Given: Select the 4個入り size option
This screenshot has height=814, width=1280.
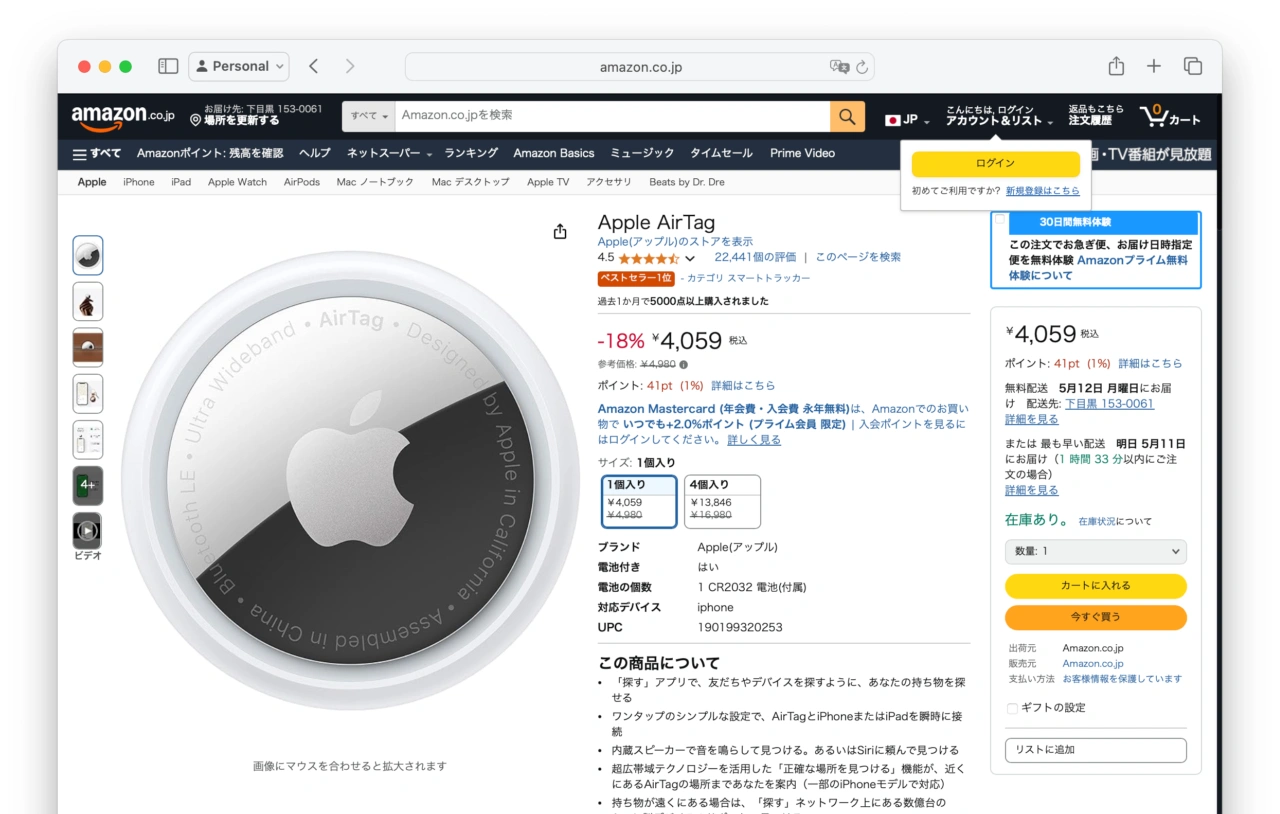Looking at the screenshot, I should coord(722,501).
